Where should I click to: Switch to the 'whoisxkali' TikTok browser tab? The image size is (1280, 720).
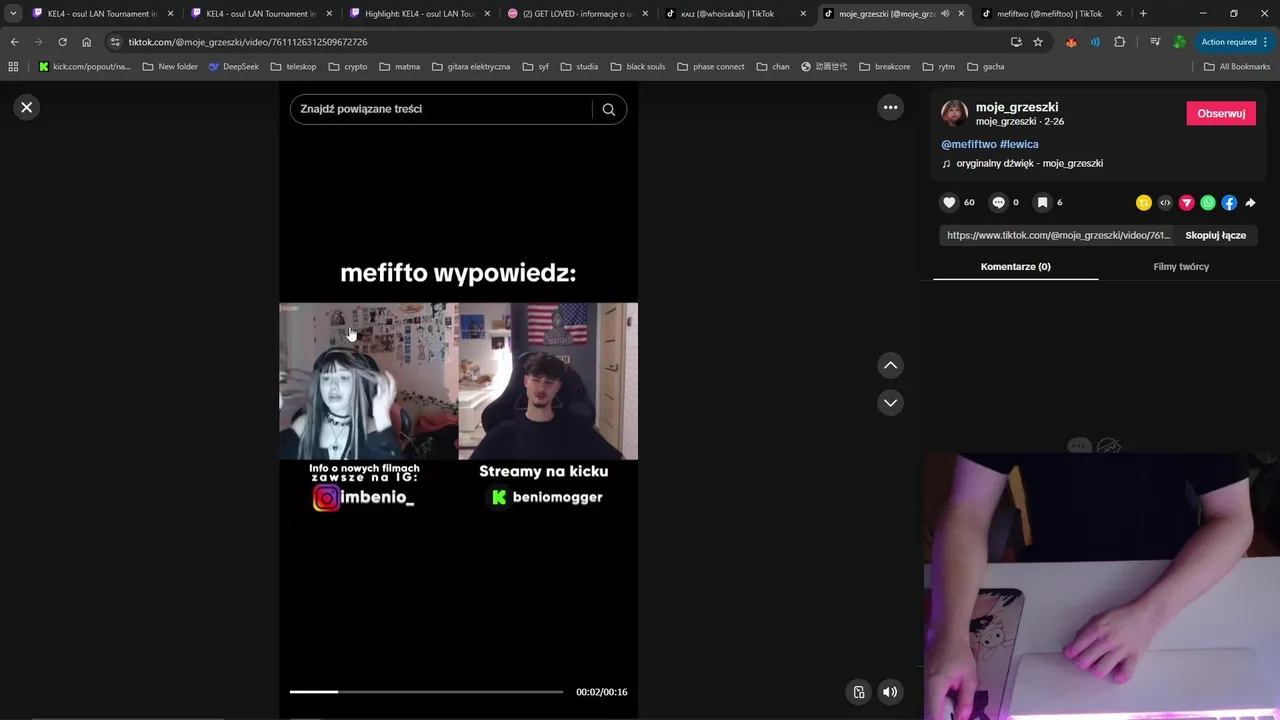pyautogui.click(x=735, y=14)
